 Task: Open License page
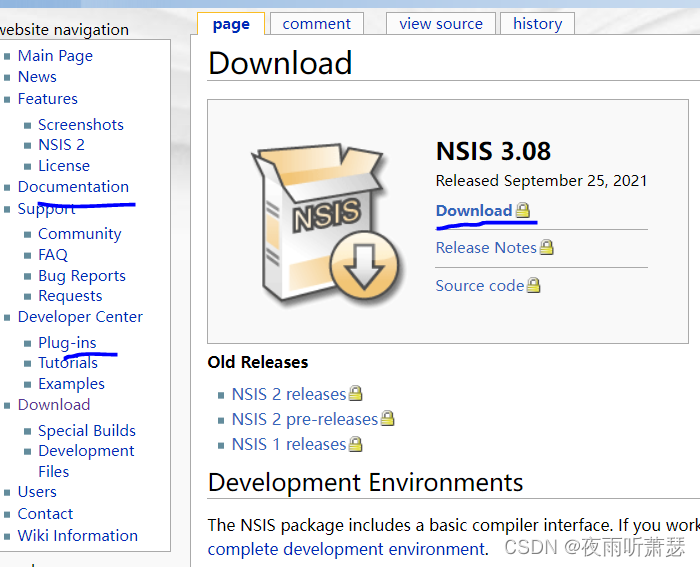pos(64,166)
